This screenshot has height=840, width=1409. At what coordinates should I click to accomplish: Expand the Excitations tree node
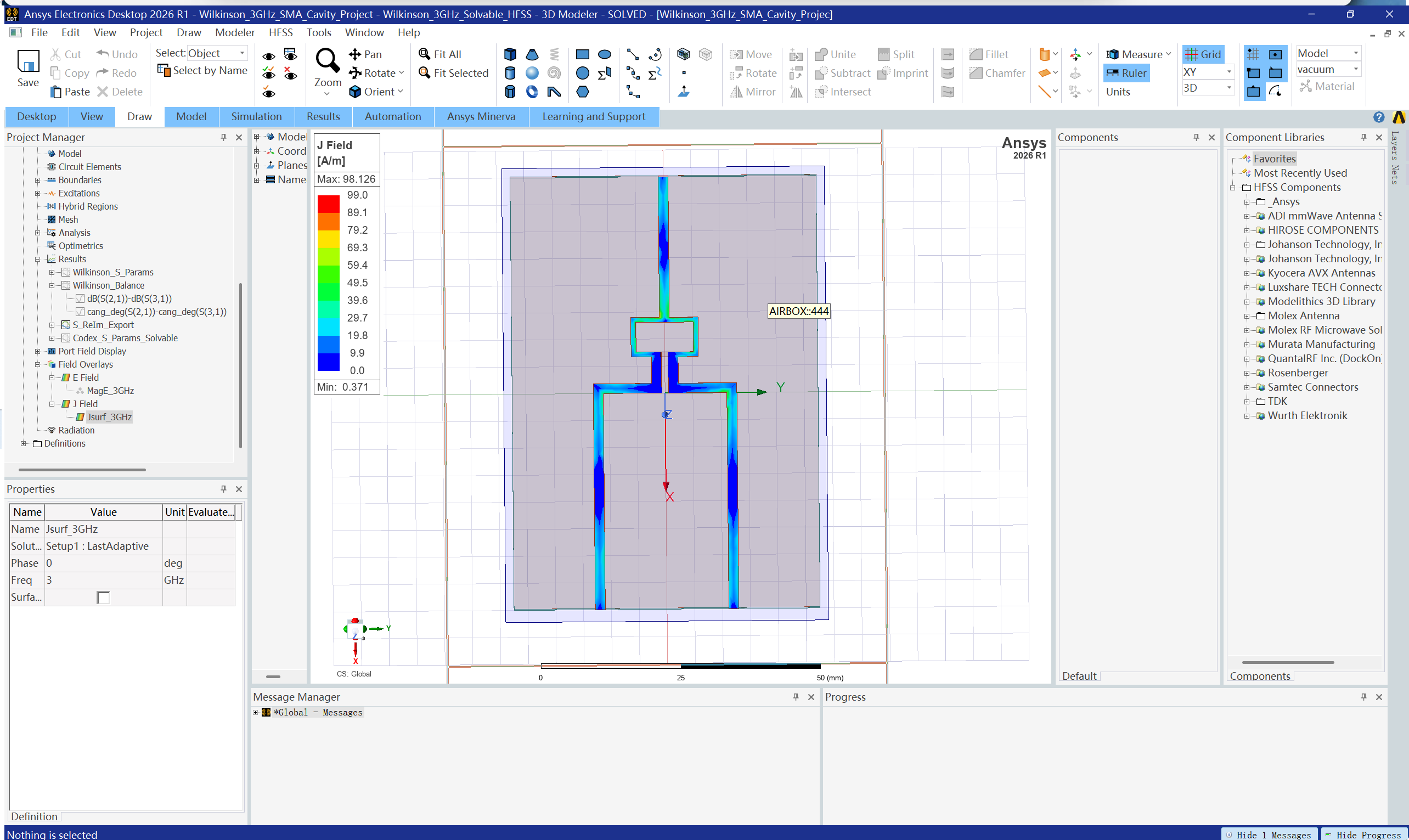(x=38, y=194)
